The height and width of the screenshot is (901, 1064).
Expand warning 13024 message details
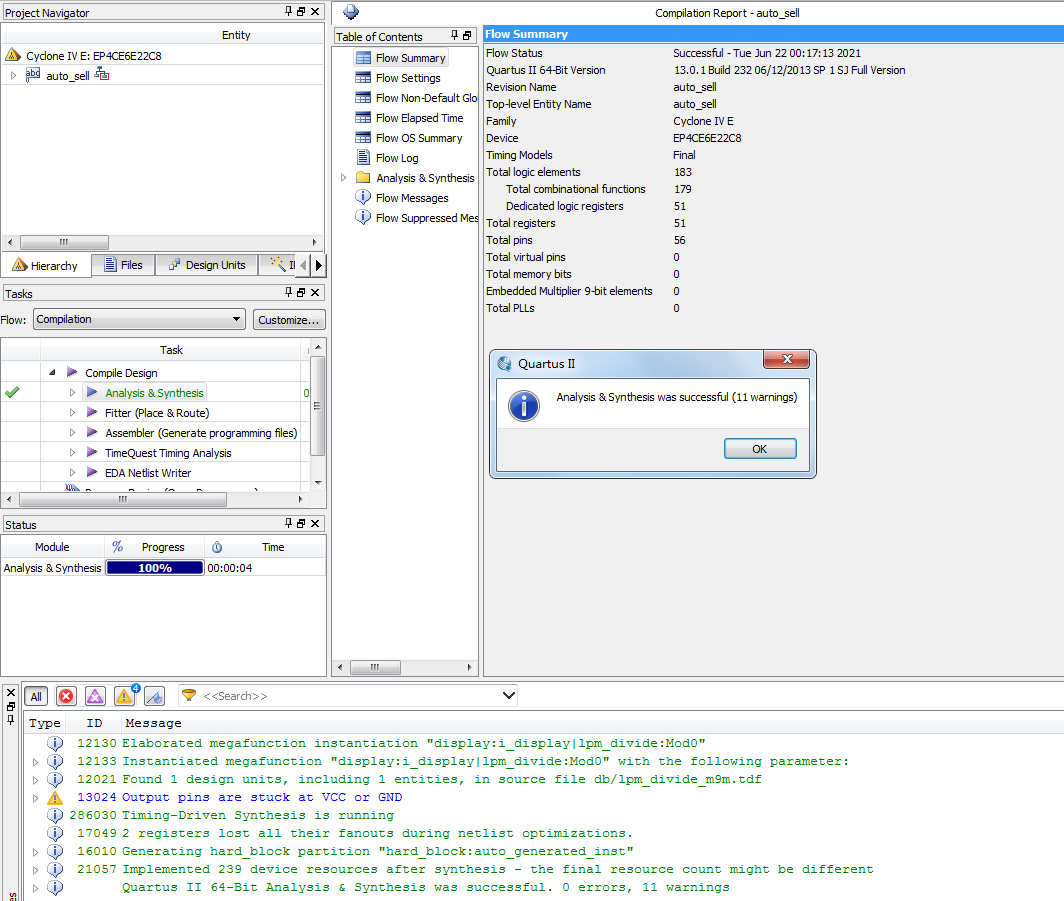coord(34,798)
